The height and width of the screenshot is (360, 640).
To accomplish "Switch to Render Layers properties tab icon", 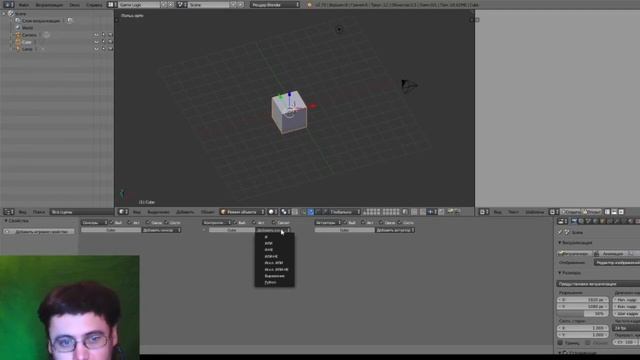I will point(581,221).
